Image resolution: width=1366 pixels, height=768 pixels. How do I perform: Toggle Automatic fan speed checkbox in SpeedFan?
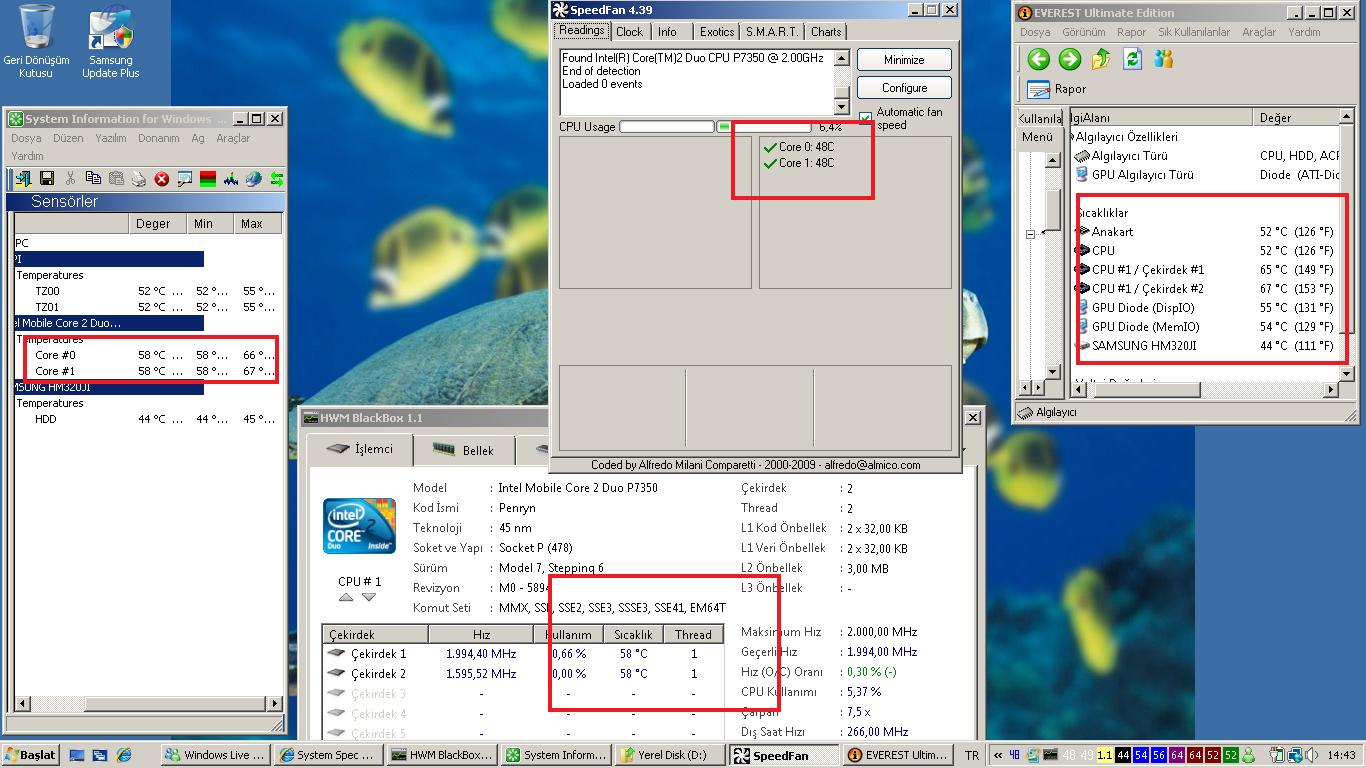point(866,119)
